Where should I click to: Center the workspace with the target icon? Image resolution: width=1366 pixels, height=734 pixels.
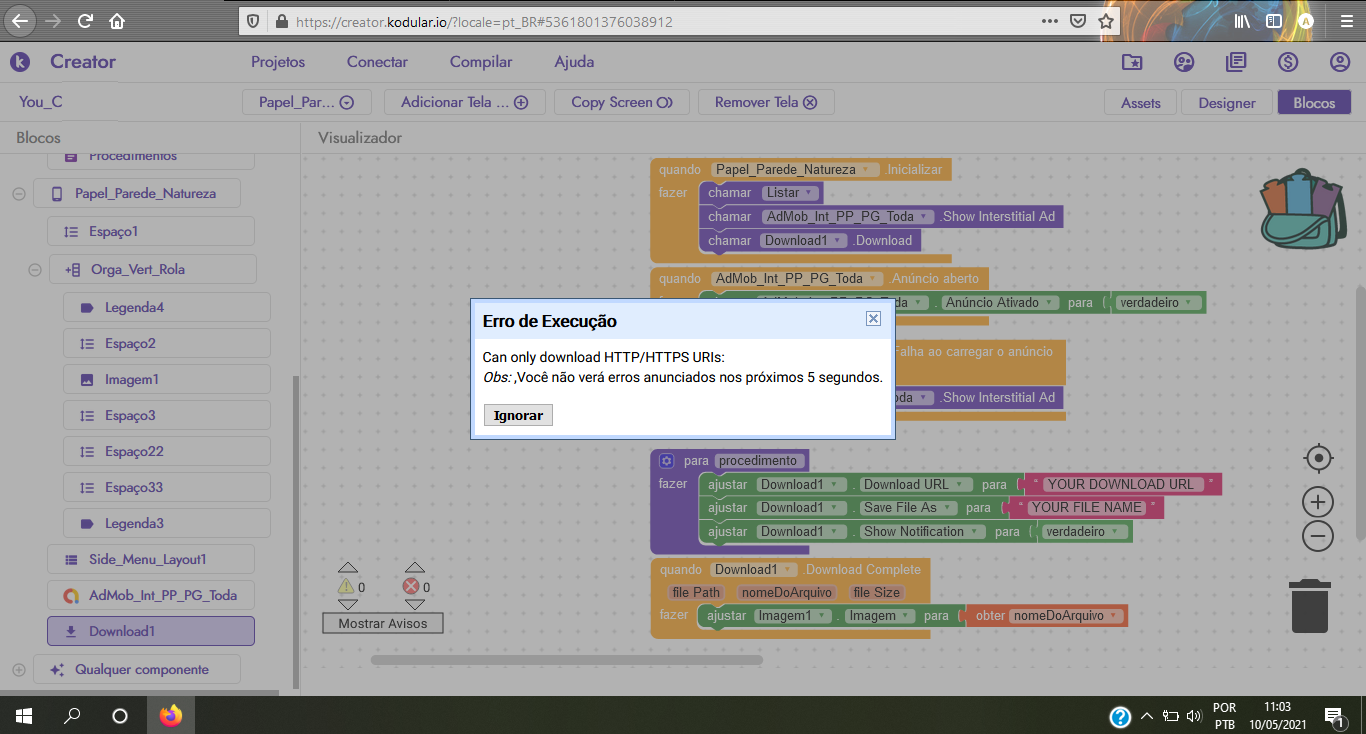[1318, 458]
